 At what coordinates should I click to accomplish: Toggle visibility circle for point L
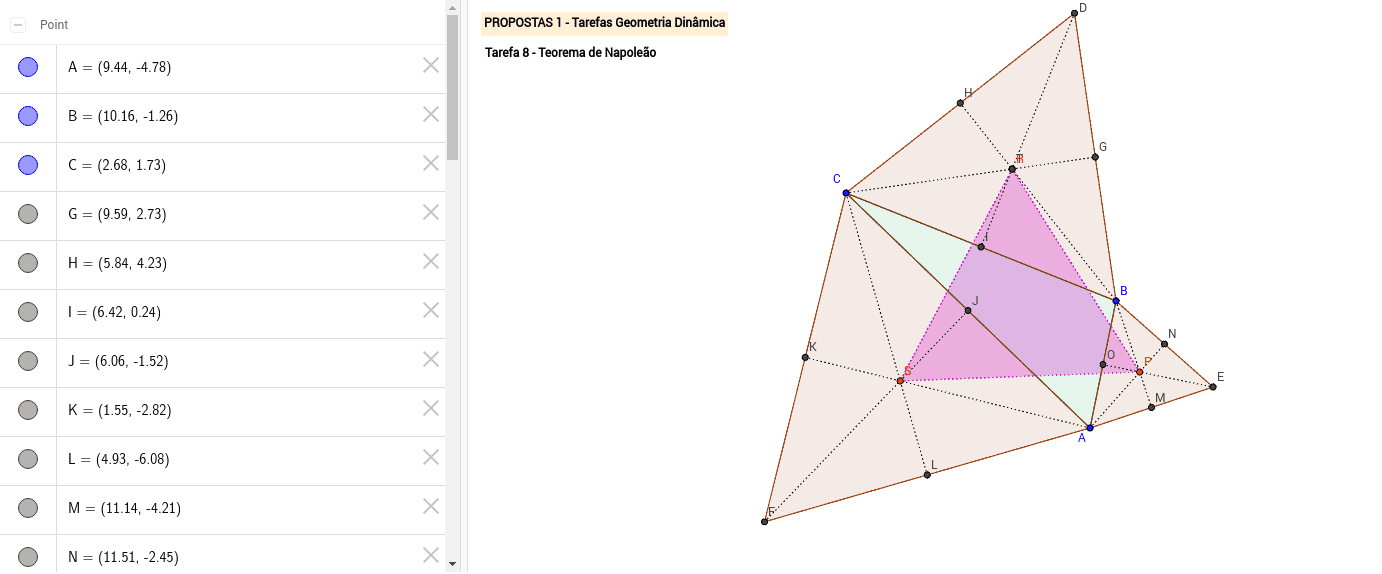click(x=28, y=459)
